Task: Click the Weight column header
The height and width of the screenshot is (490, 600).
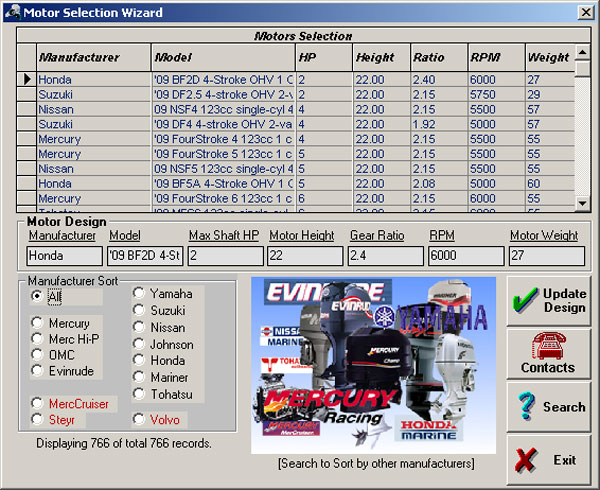Action: (x=550, y=57)
